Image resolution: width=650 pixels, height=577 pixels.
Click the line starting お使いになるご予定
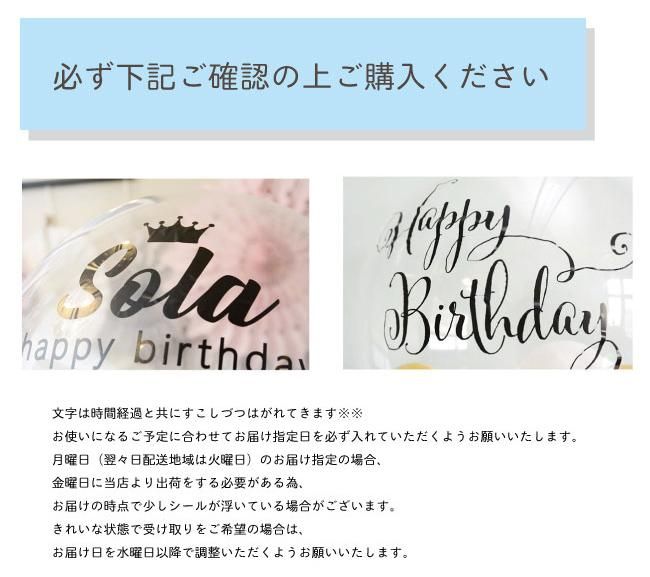pyautogui.click(x=315, y=436)
